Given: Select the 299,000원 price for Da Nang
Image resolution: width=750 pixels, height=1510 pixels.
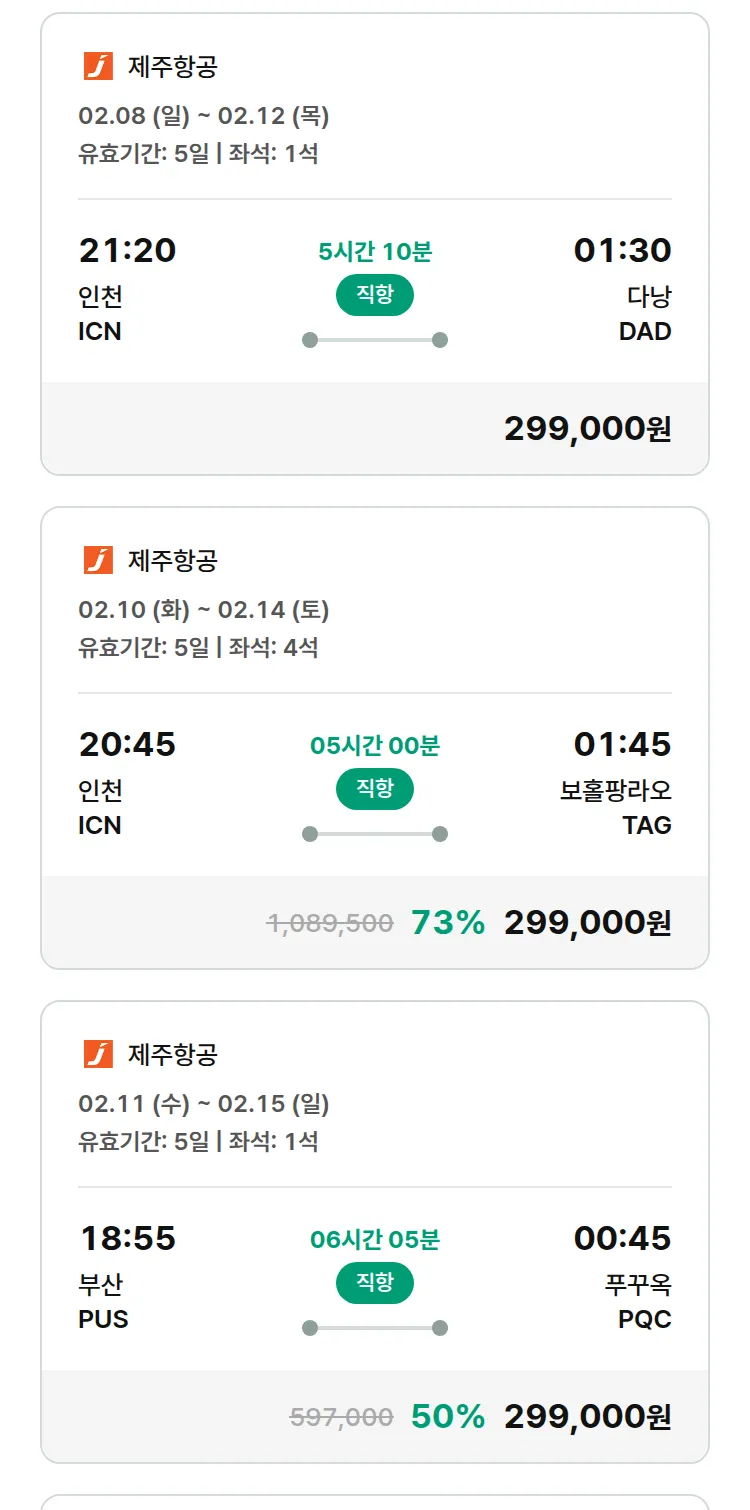Looking at the screenshot, I should pos(587,428).
